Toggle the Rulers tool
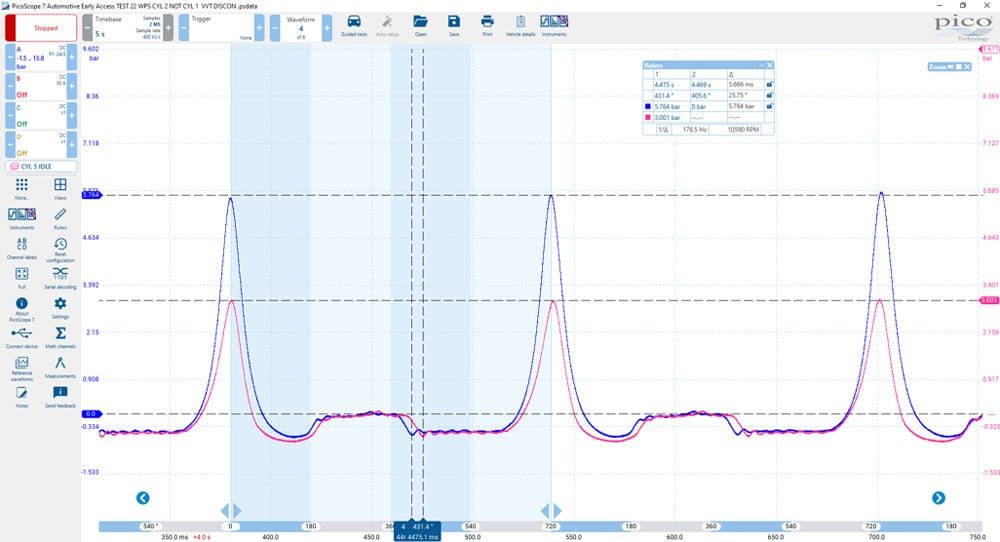Viewport: 1000px width, 542px height. [60, 217]
